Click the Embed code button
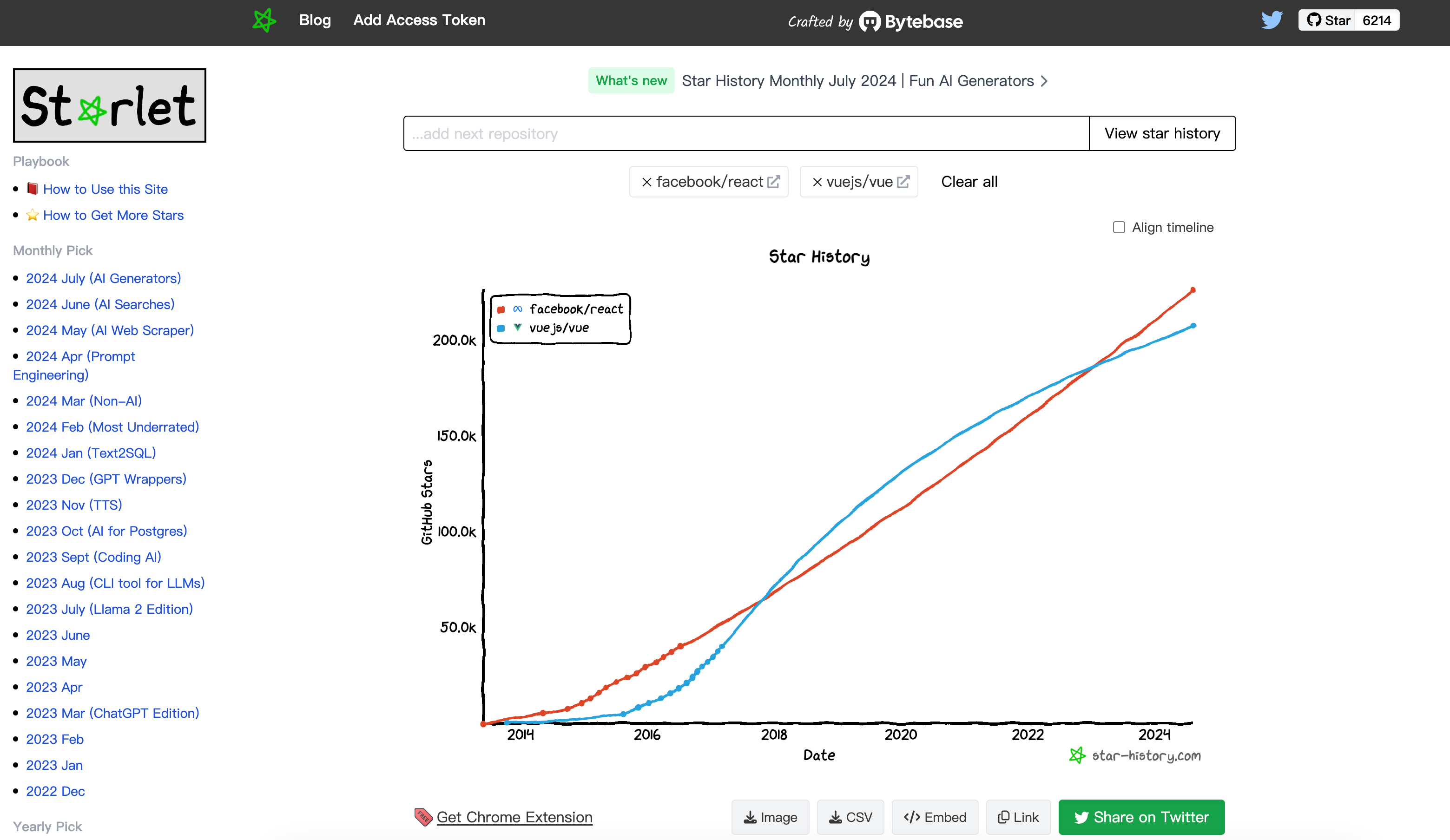The width and height of the screenshot is (1450, 840). click(x=935, y=817)
